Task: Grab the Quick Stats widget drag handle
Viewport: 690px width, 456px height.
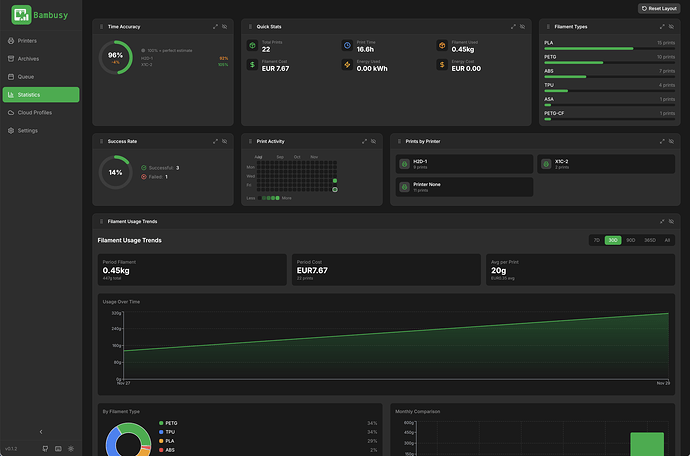Action: click(x=250, y=27)
